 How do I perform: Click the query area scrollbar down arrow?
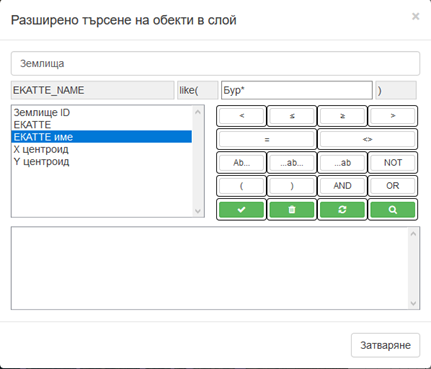[x=413, y=303]
